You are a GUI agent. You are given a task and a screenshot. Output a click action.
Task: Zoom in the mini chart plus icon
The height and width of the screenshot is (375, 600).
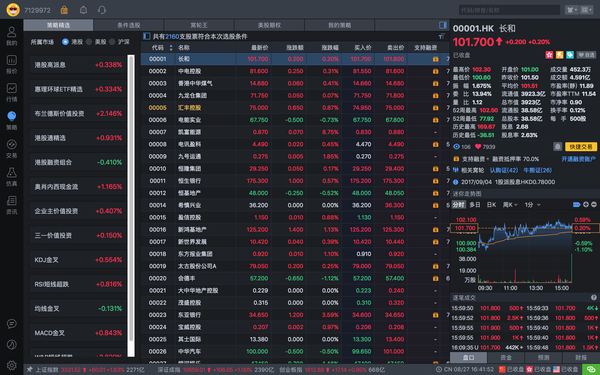[585, 205]
